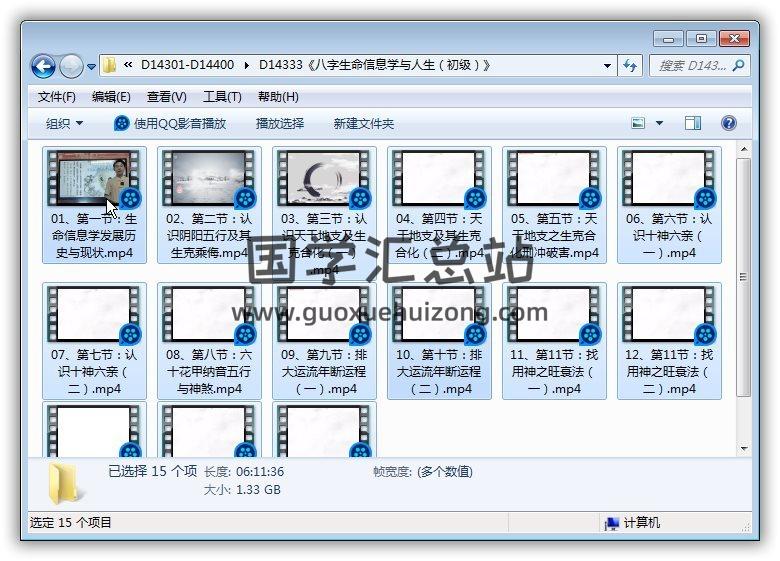The height and width of the screenshot is (561, 780).
Task: Click the refresh icon beside address bar
Action: pos(630,66)
